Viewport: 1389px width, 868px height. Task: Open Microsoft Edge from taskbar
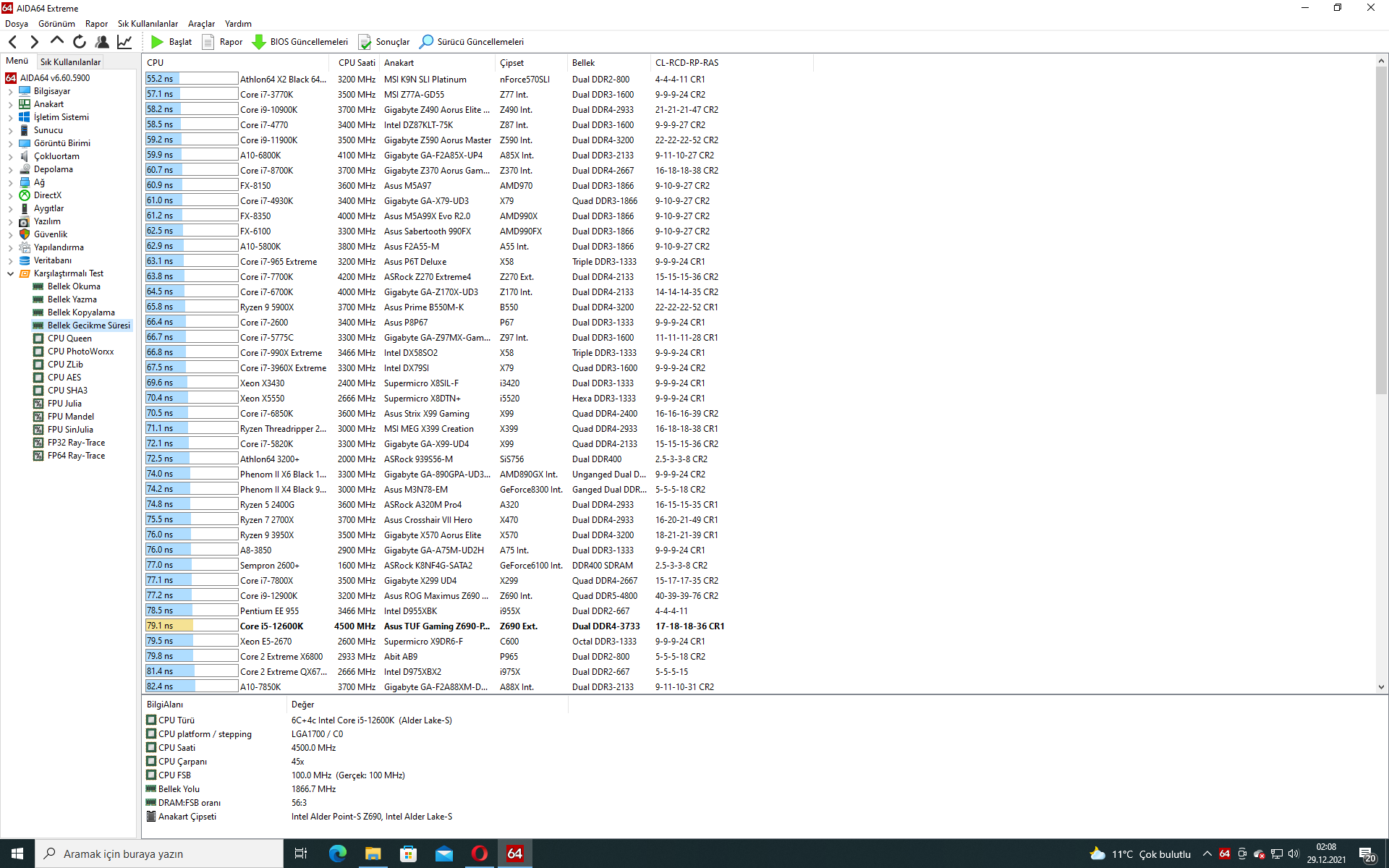[x=337, y=854]
